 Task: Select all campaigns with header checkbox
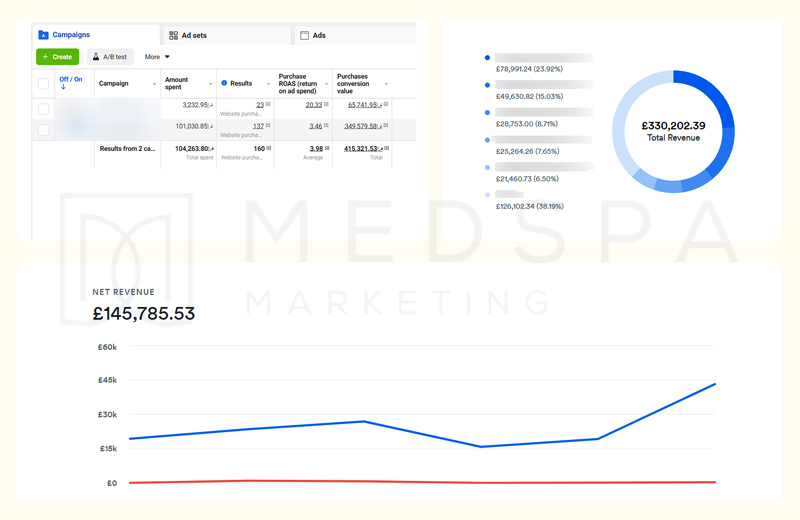[43, 84]
